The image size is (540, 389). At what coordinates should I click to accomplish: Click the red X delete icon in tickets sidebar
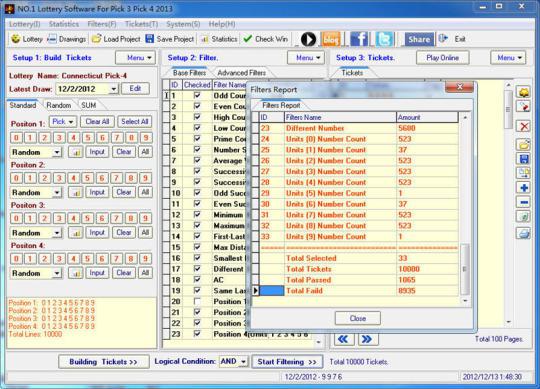pos(524,126)
